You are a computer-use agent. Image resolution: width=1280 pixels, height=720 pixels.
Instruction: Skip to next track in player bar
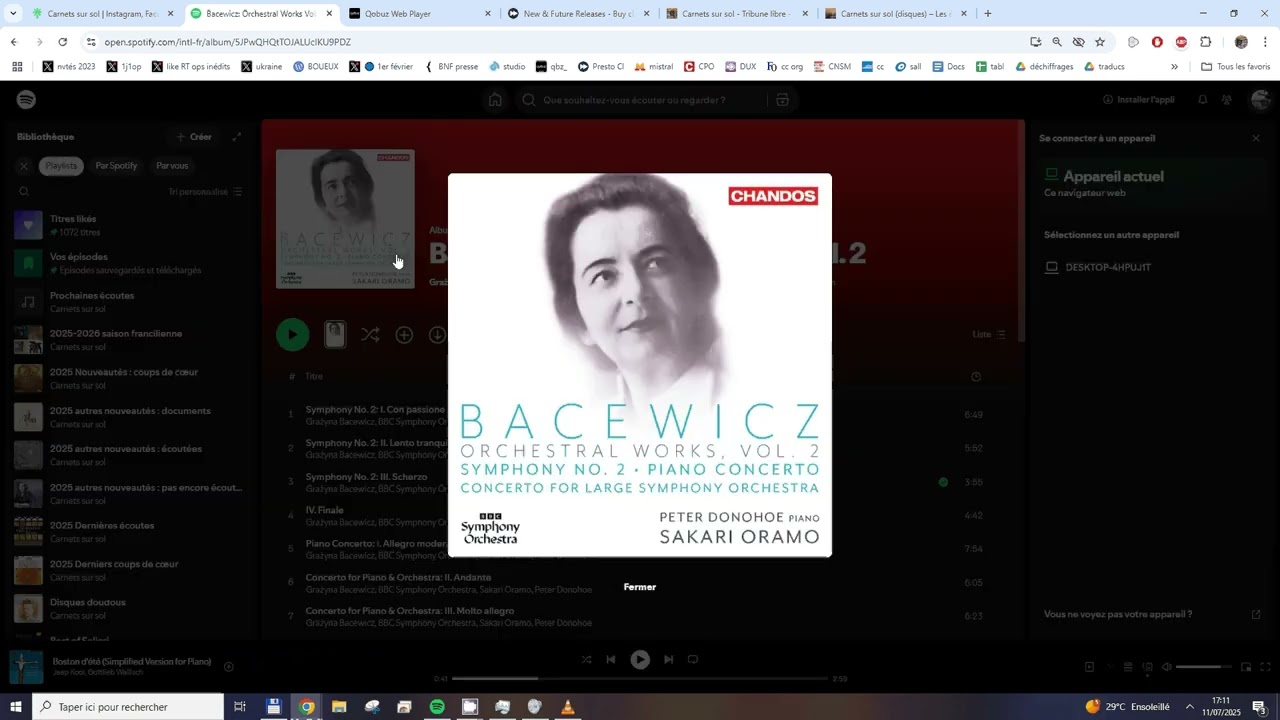click(668, 660)
